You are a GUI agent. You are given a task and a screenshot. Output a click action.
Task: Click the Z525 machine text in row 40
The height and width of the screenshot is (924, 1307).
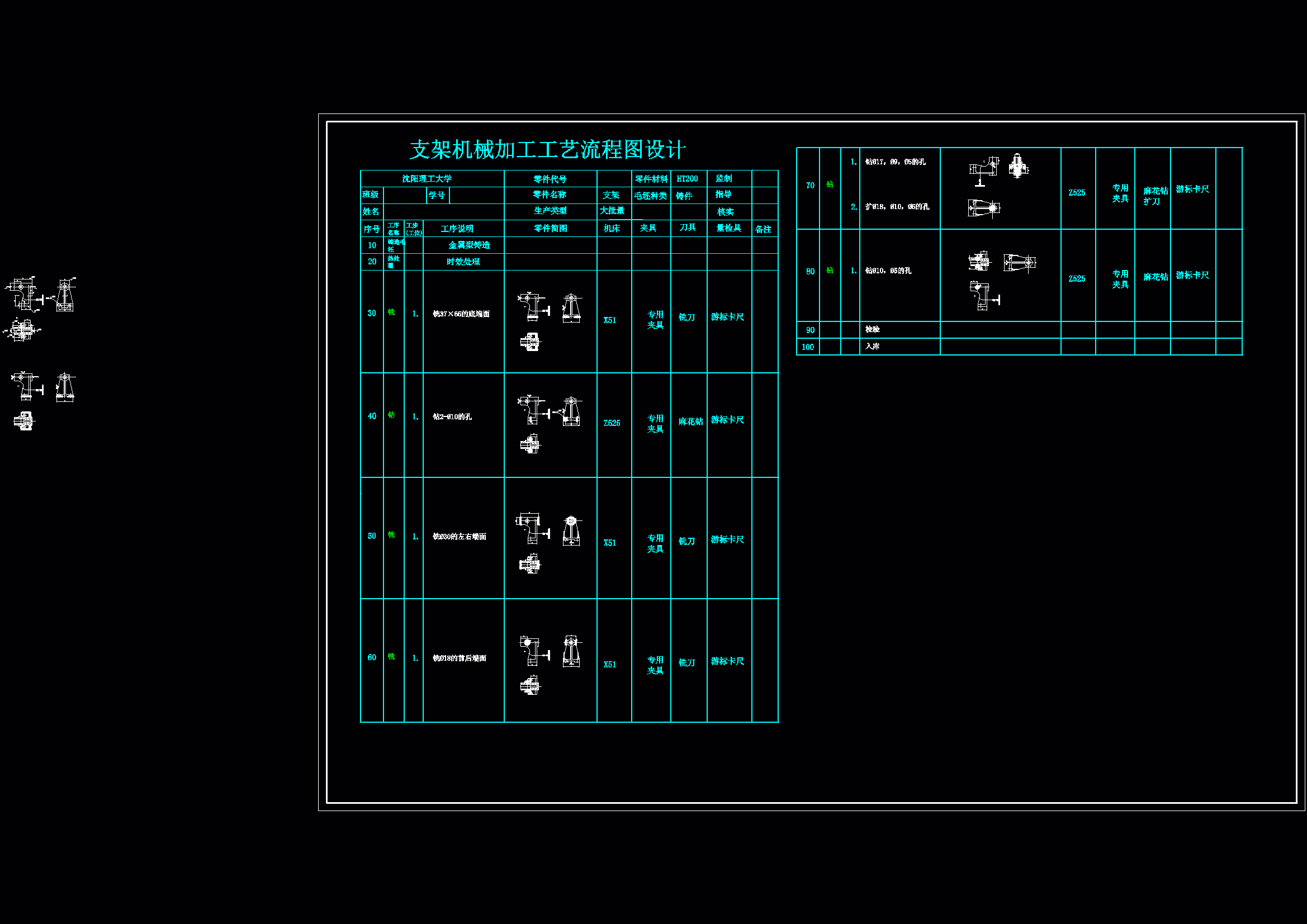pos(612,423)
